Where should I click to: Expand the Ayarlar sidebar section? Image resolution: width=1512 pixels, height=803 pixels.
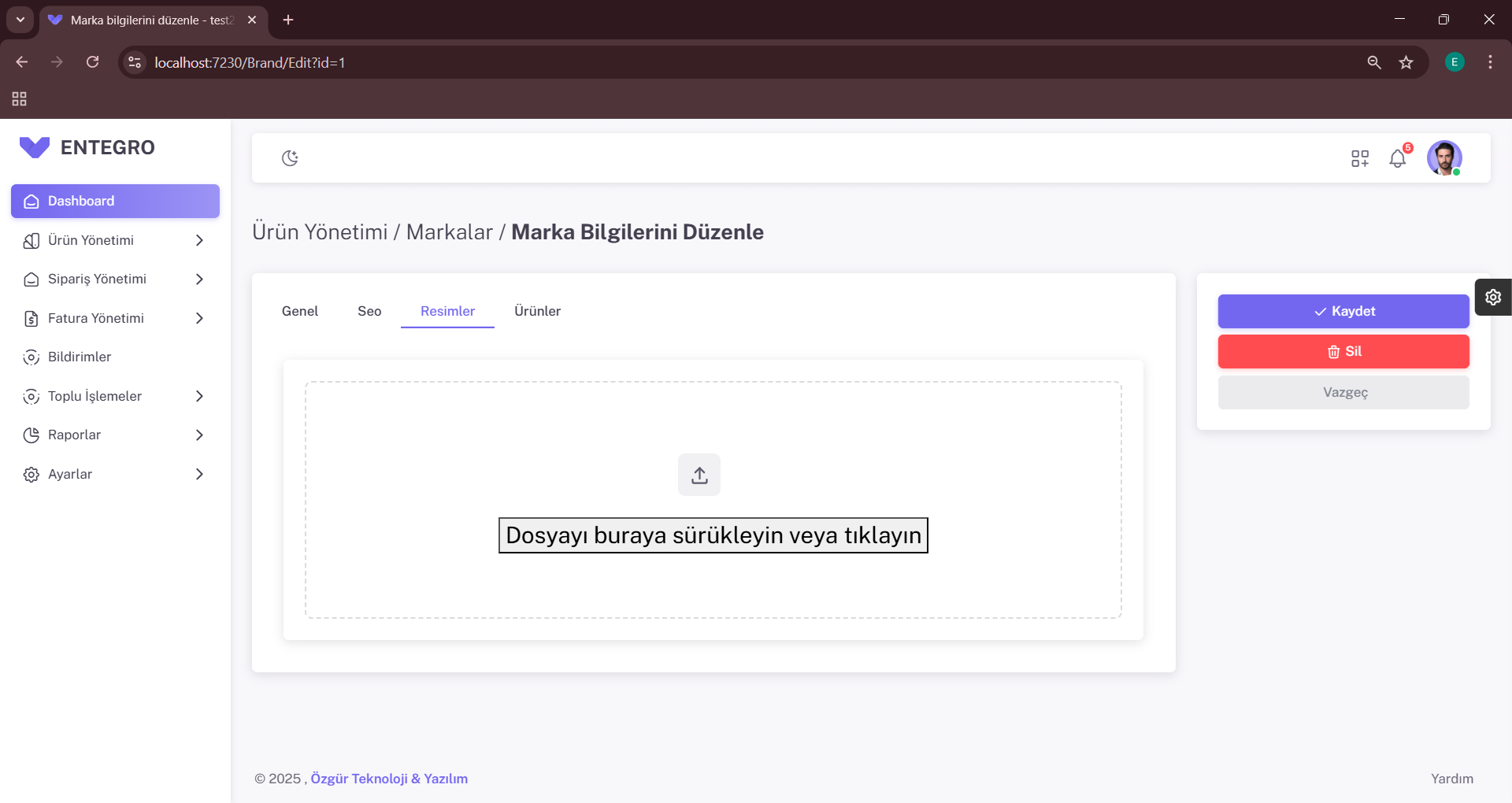(115, 474)
